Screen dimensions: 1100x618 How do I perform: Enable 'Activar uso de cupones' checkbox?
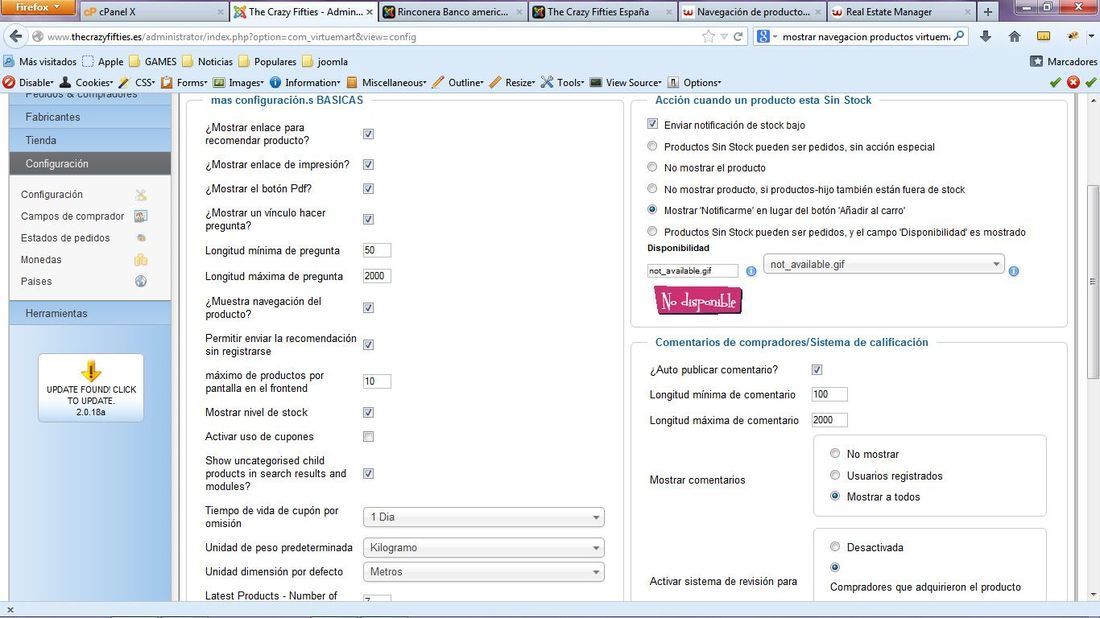(368, 437)
